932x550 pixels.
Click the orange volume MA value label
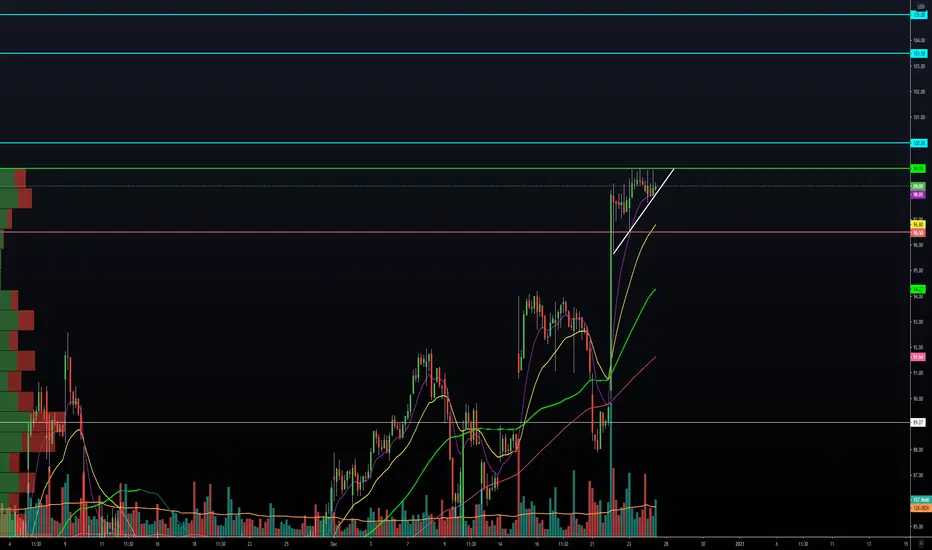tap(921, 508)
